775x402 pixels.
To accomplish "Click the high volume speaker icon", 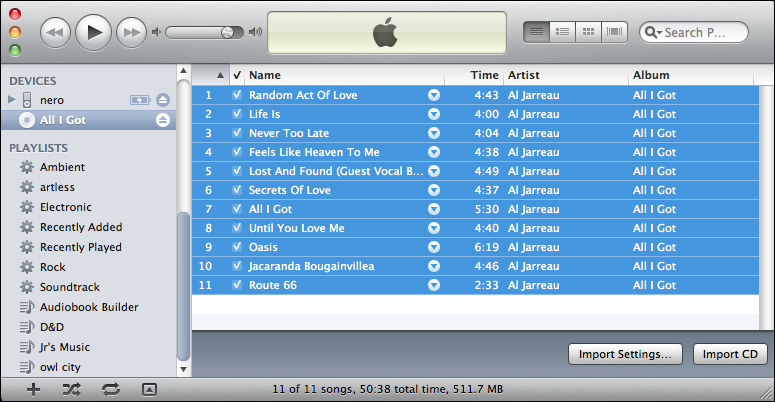I will [255, 32].
